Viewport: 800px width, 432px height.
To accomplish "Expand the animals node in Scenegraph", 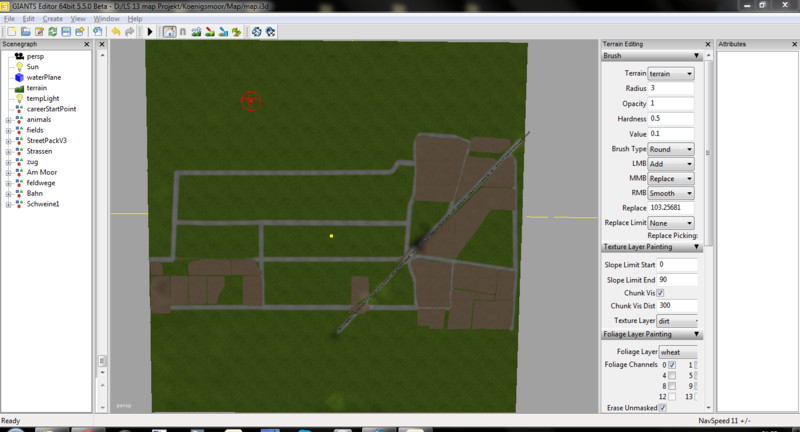I will (8, 120).
